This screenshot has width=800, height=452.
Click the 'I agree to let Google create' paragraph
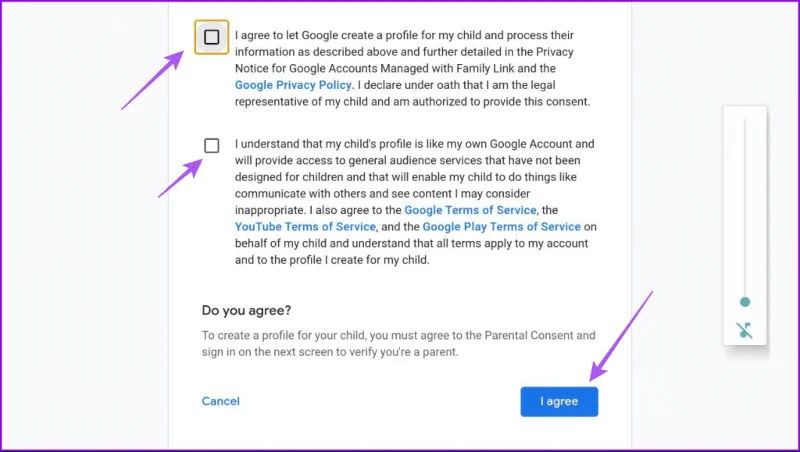coord(413,68)
